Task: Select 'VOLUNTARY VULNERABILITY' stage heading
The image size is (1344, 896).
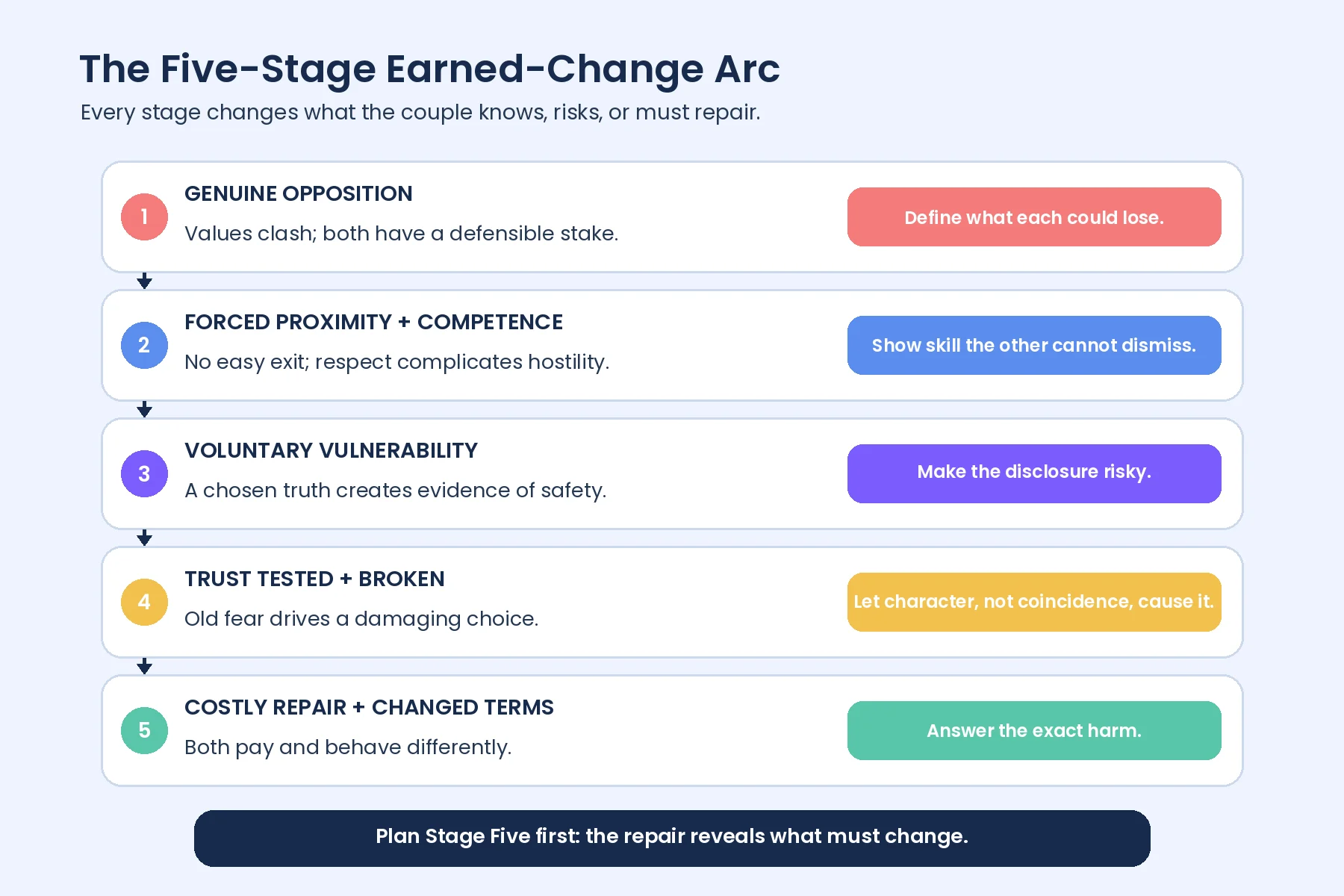Action: pos(331,450)
